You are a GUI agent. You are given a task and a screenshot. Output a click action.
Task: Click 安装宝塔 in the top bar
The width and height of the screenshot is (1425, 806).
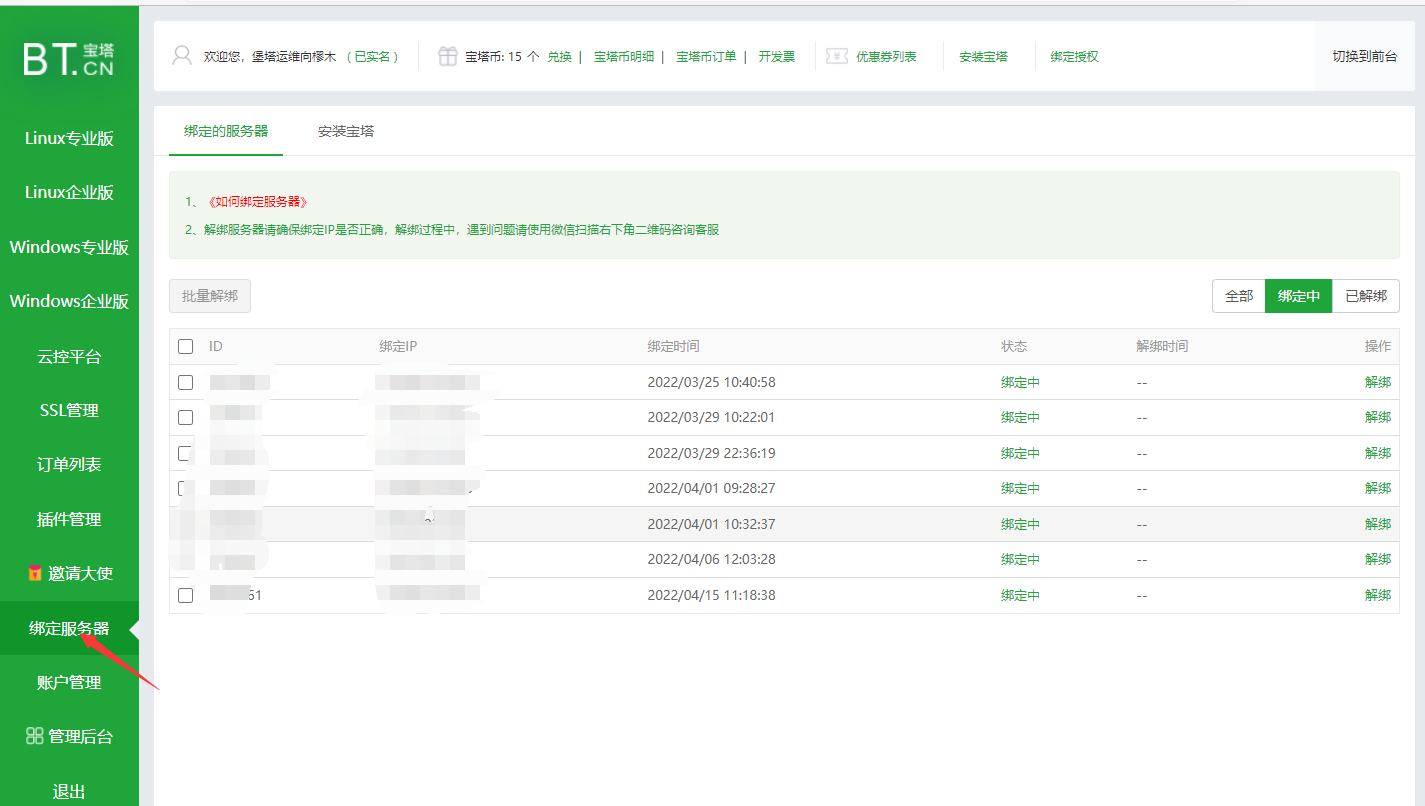pos(984,57)
